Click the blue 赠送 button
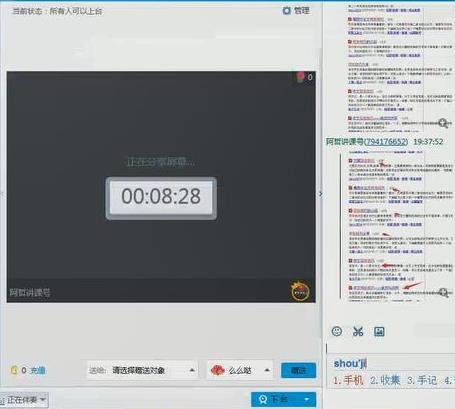This screenshot has height=409, width=455. [x=298, y=370]
